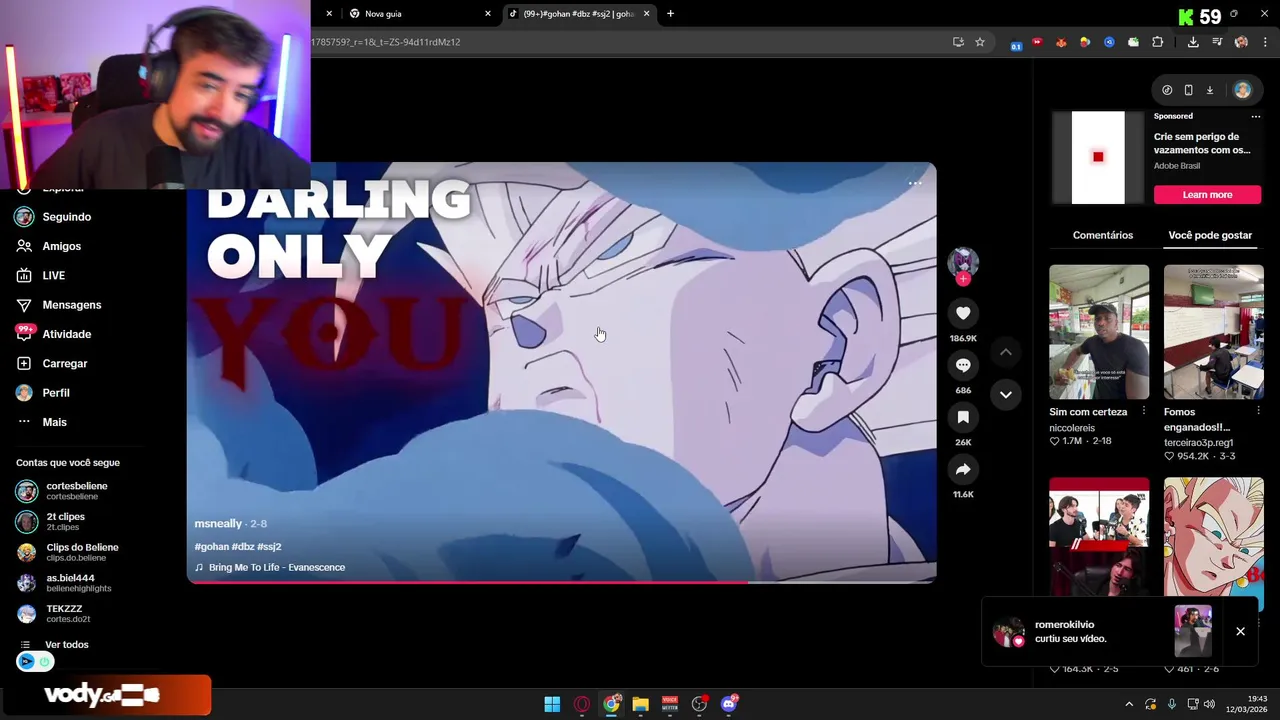The width and height of the screenshot is (1280, 720).
Task: Open LIVE in sidebar
Action: [55, 275]
